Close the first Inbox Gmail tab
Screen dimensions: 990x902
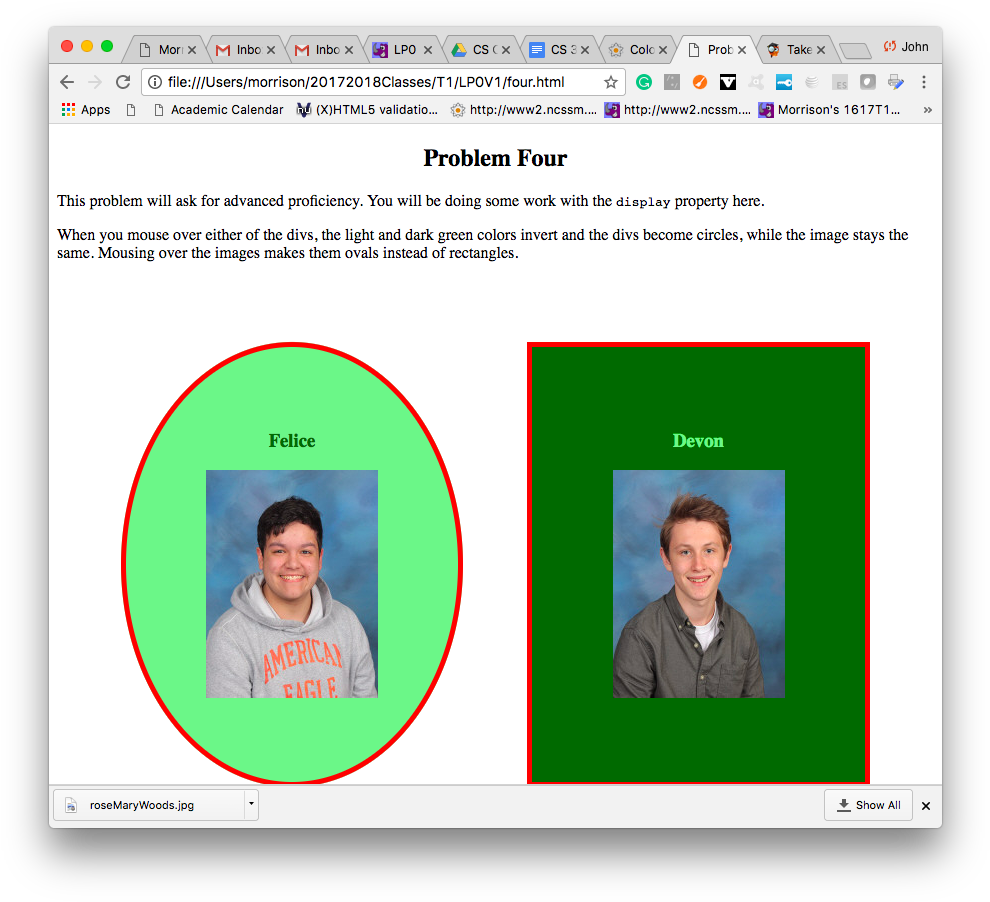point(271,49)
